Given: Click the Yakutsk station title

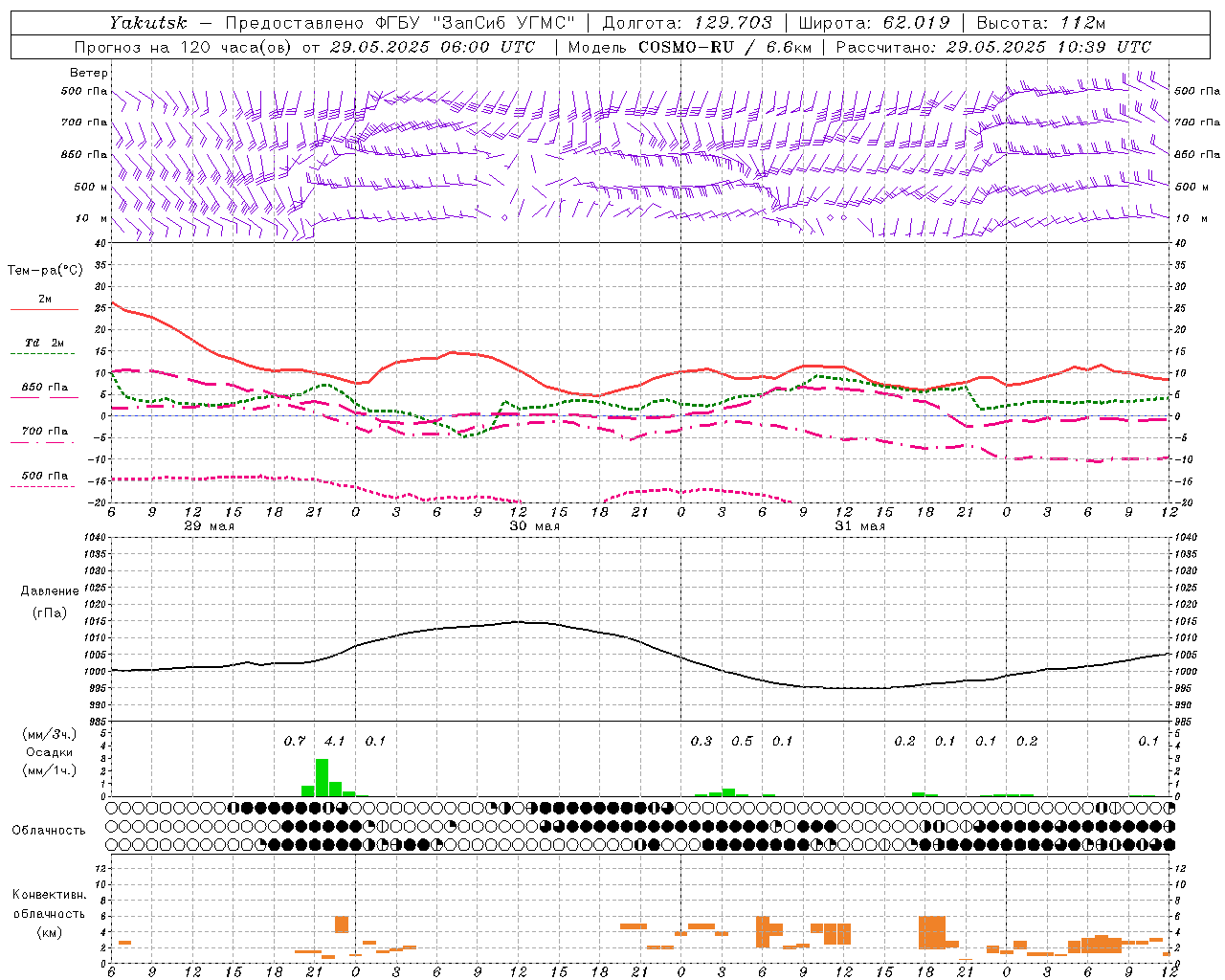Looking at the screenshot, I should pyautogui.click(x=147, y=22).
